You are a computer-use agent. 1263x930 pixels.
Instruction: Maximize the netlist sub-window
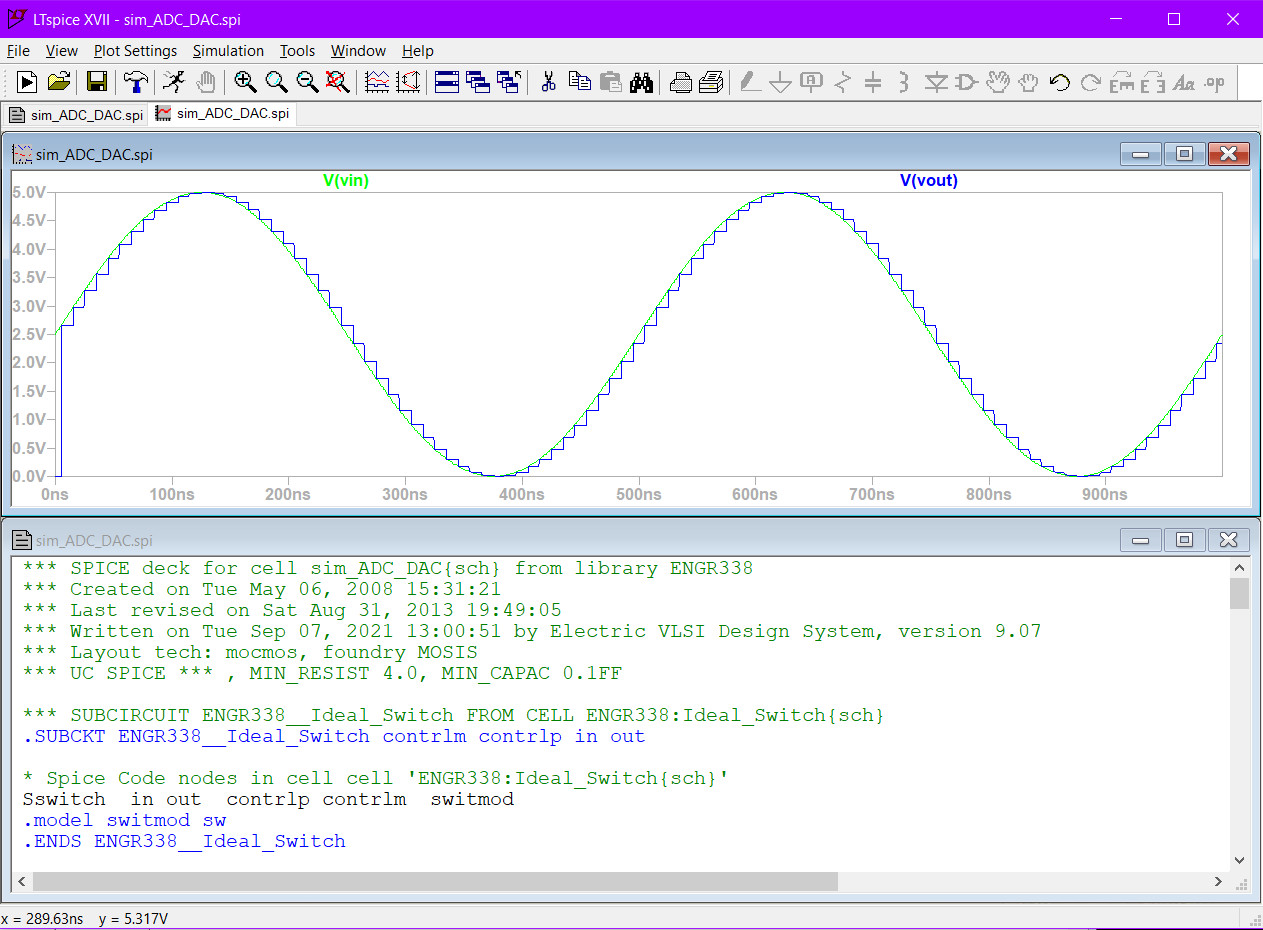point(1184,540)
